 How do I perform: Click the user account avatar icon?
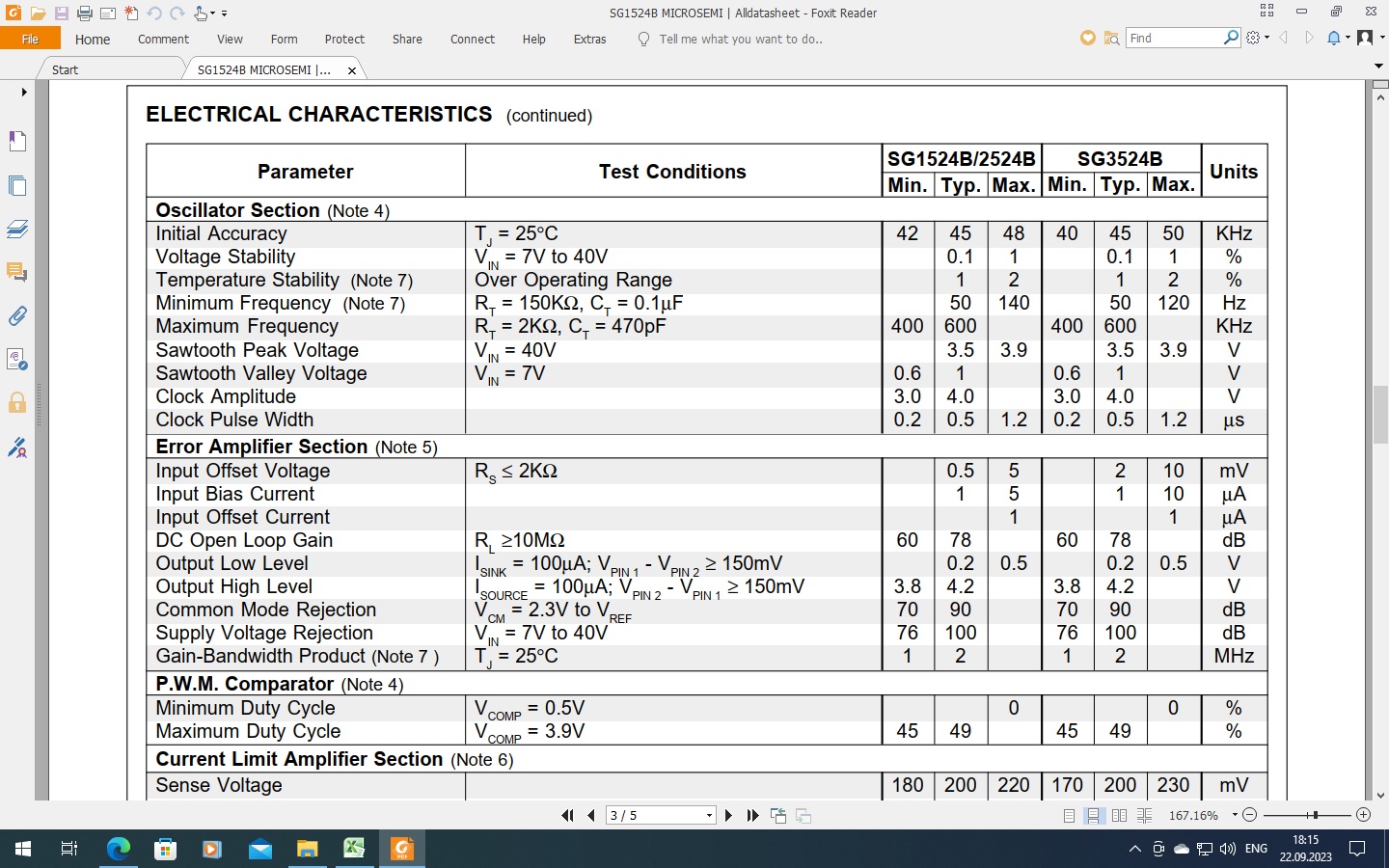pos(1365,38)
